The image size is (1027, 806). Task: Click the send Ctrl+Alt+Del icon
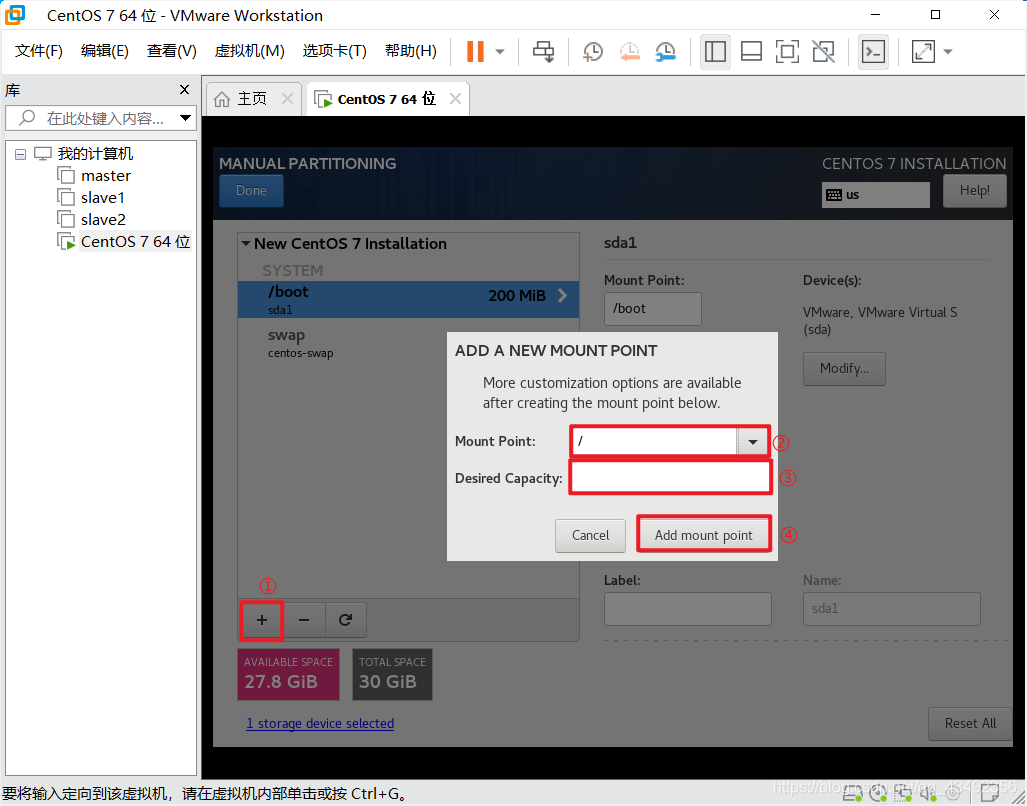(543, 51)
